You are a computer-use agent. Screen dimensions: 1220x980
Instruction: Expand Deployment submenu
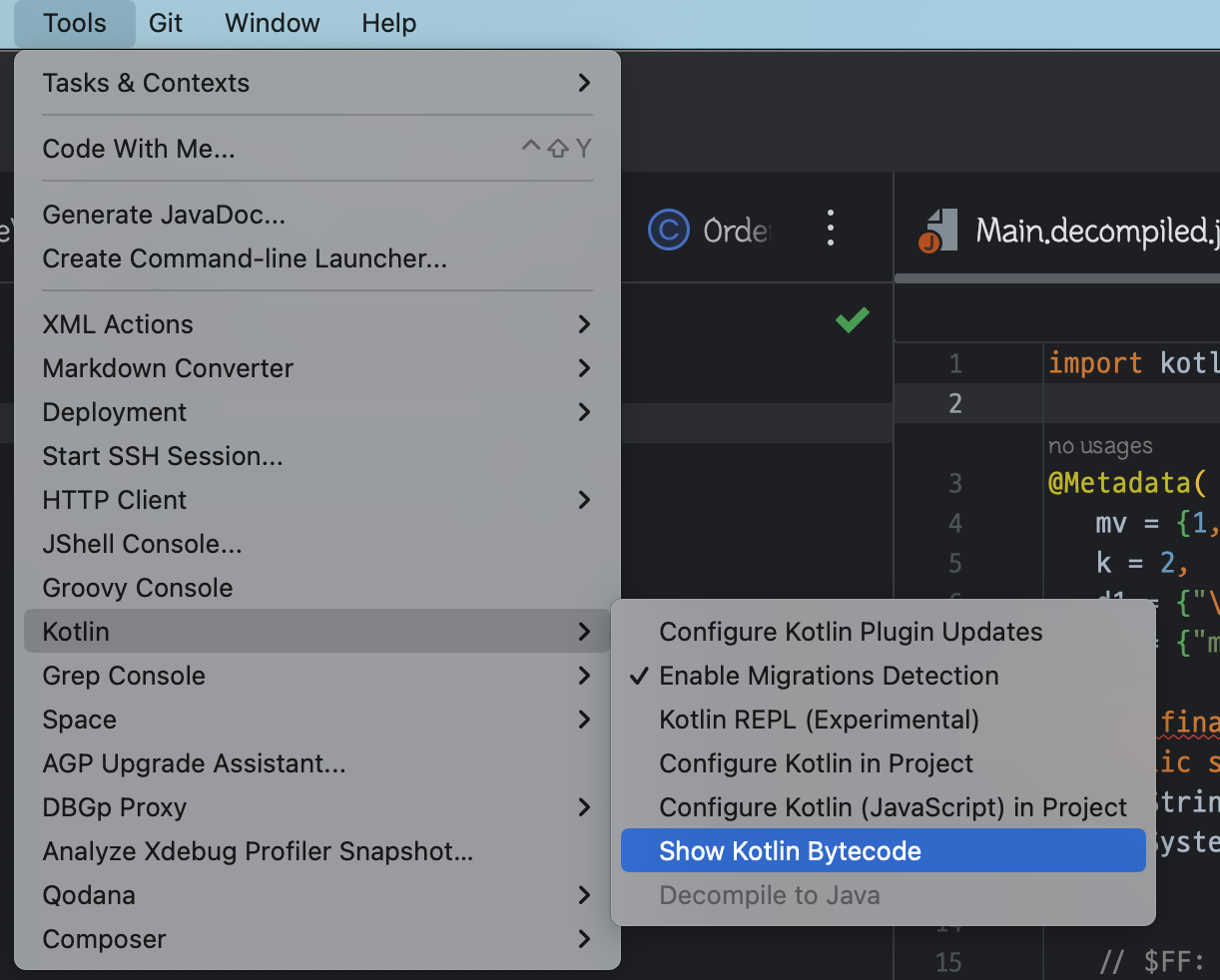click(317, 412)
